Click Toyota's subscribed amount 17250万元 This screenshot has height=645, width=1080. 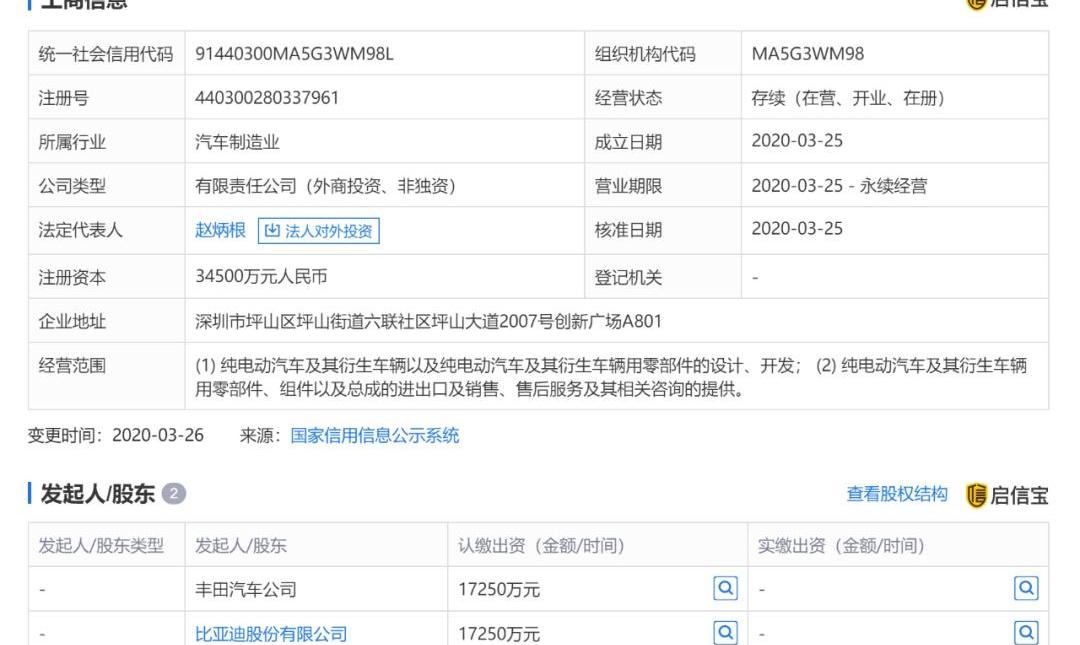coord(499,590)
